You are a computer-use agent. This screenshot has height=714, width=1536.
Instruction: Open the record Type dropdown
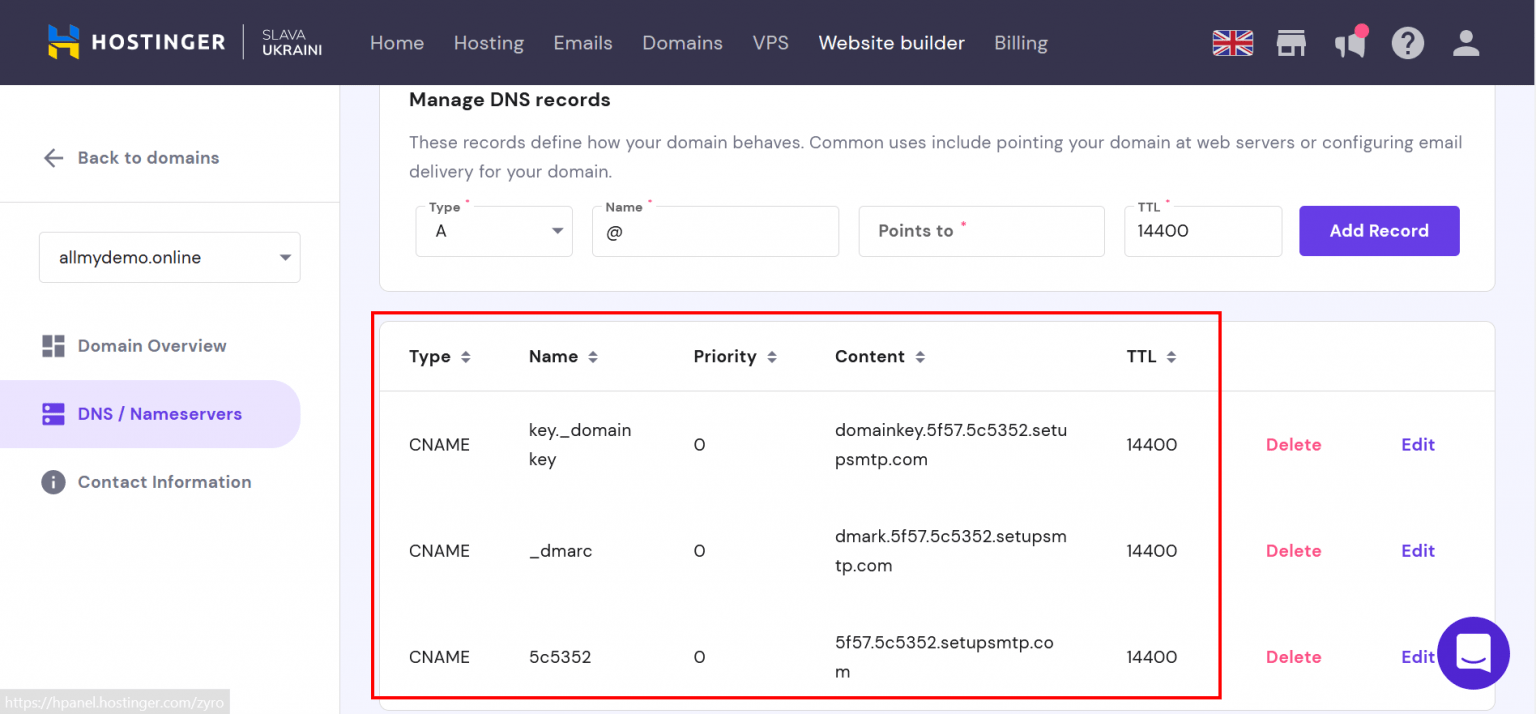[494, 231]
